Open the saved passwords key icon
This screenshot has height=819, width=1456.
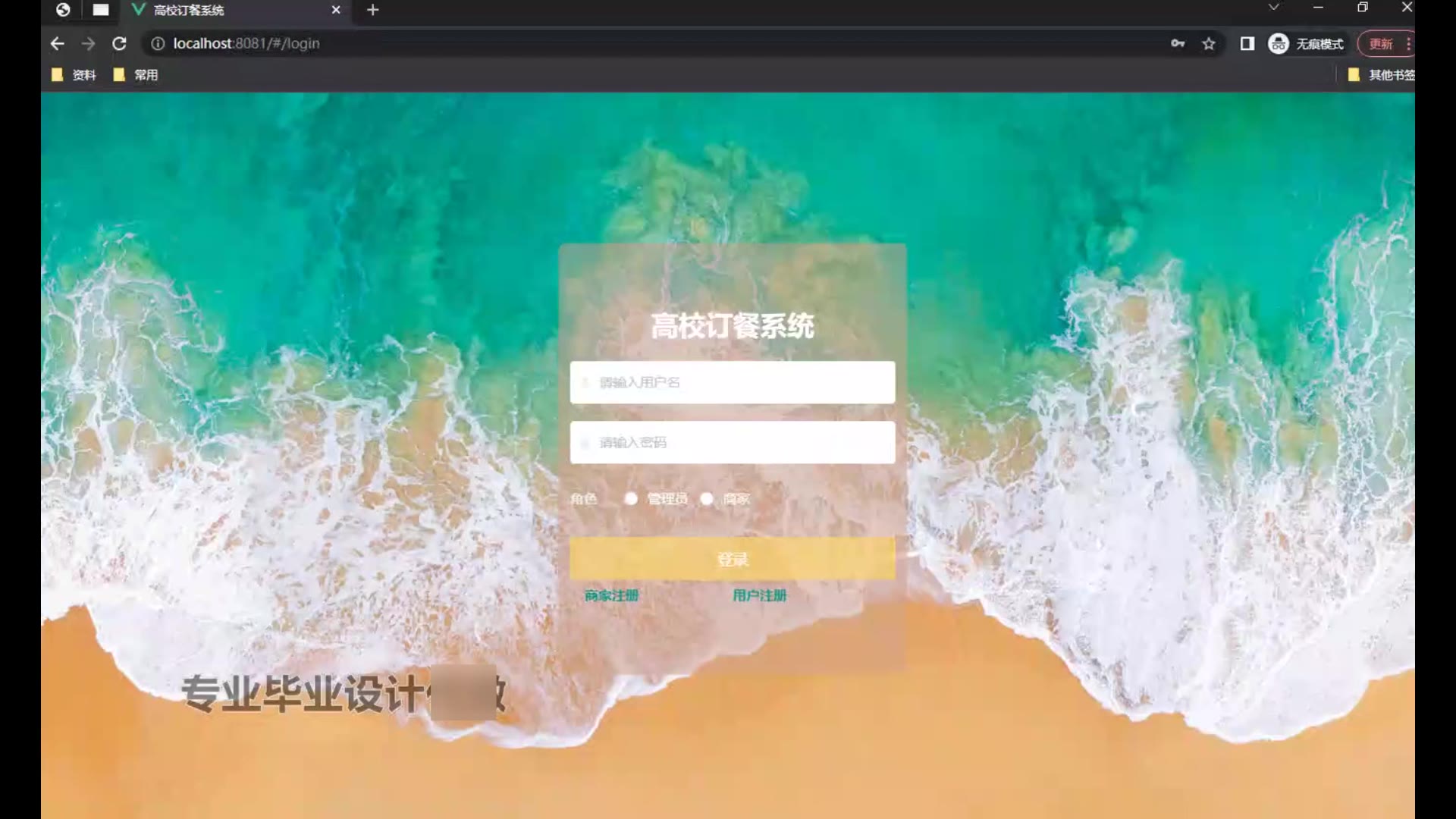pyautogui.click(x=1177, y=44)
